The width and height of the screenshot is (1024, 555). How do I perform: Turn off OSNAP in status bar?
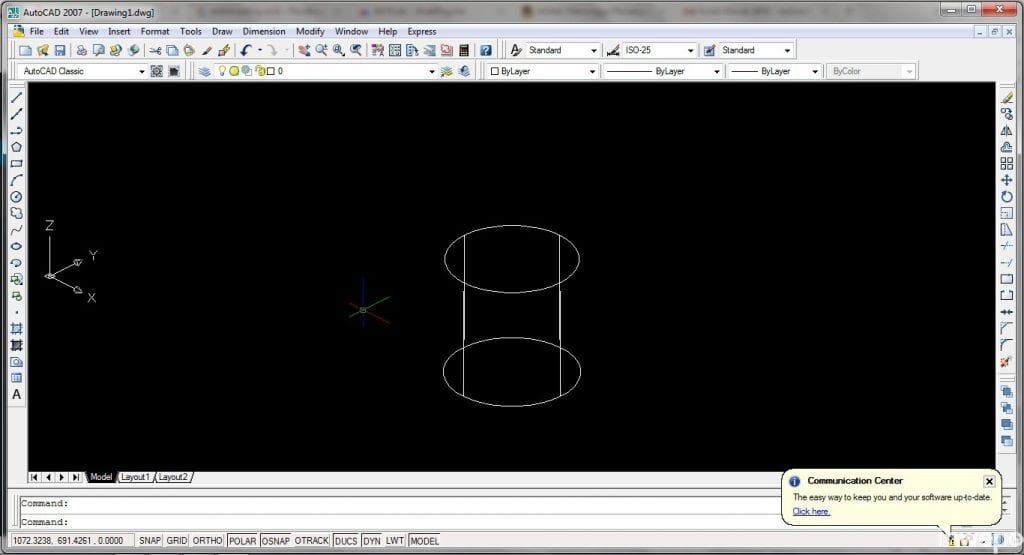[x=275, y=541]
